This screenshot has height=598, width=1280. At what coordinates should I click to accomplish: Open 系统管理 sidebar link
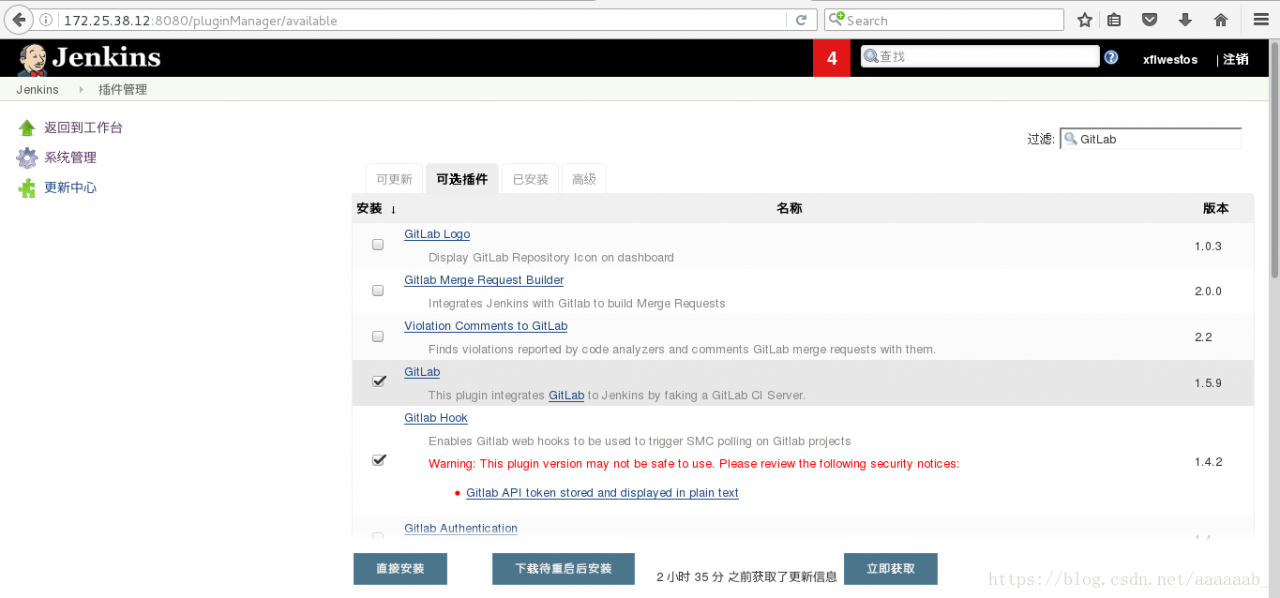pos(70,158)
